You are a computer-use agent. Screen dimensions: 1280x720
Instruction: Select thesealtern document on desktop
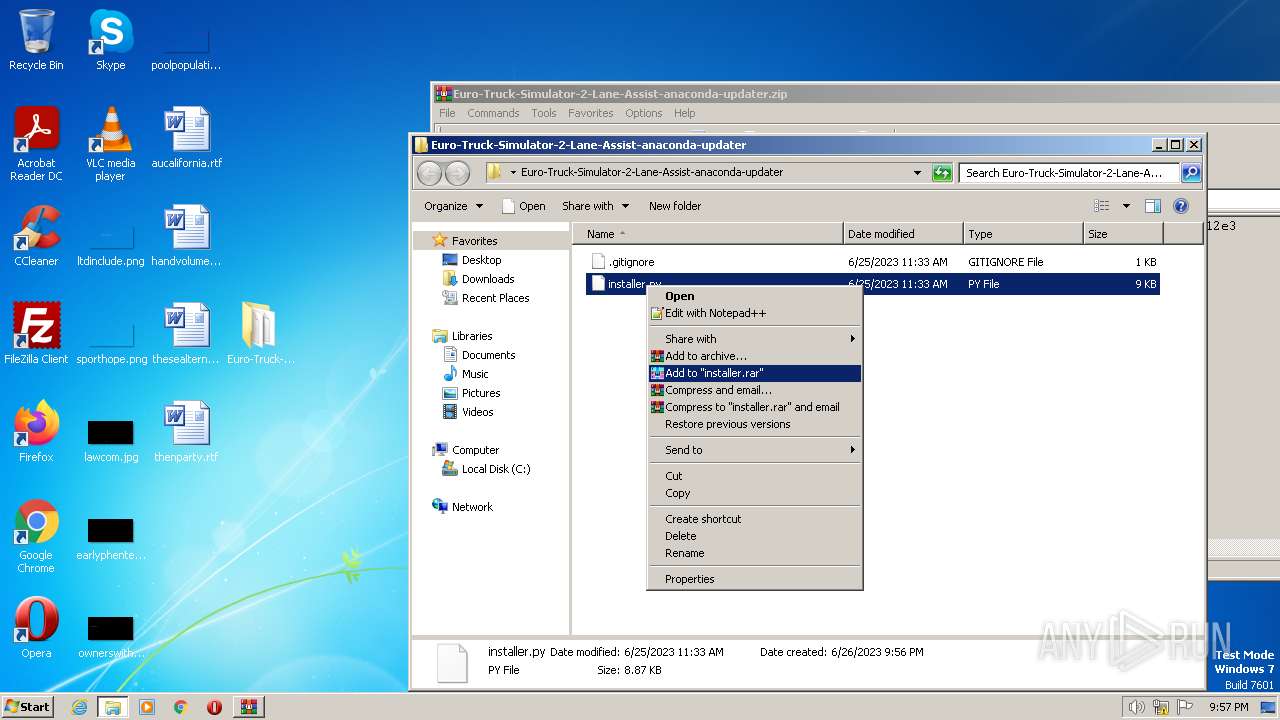click(x=187, y=334)
